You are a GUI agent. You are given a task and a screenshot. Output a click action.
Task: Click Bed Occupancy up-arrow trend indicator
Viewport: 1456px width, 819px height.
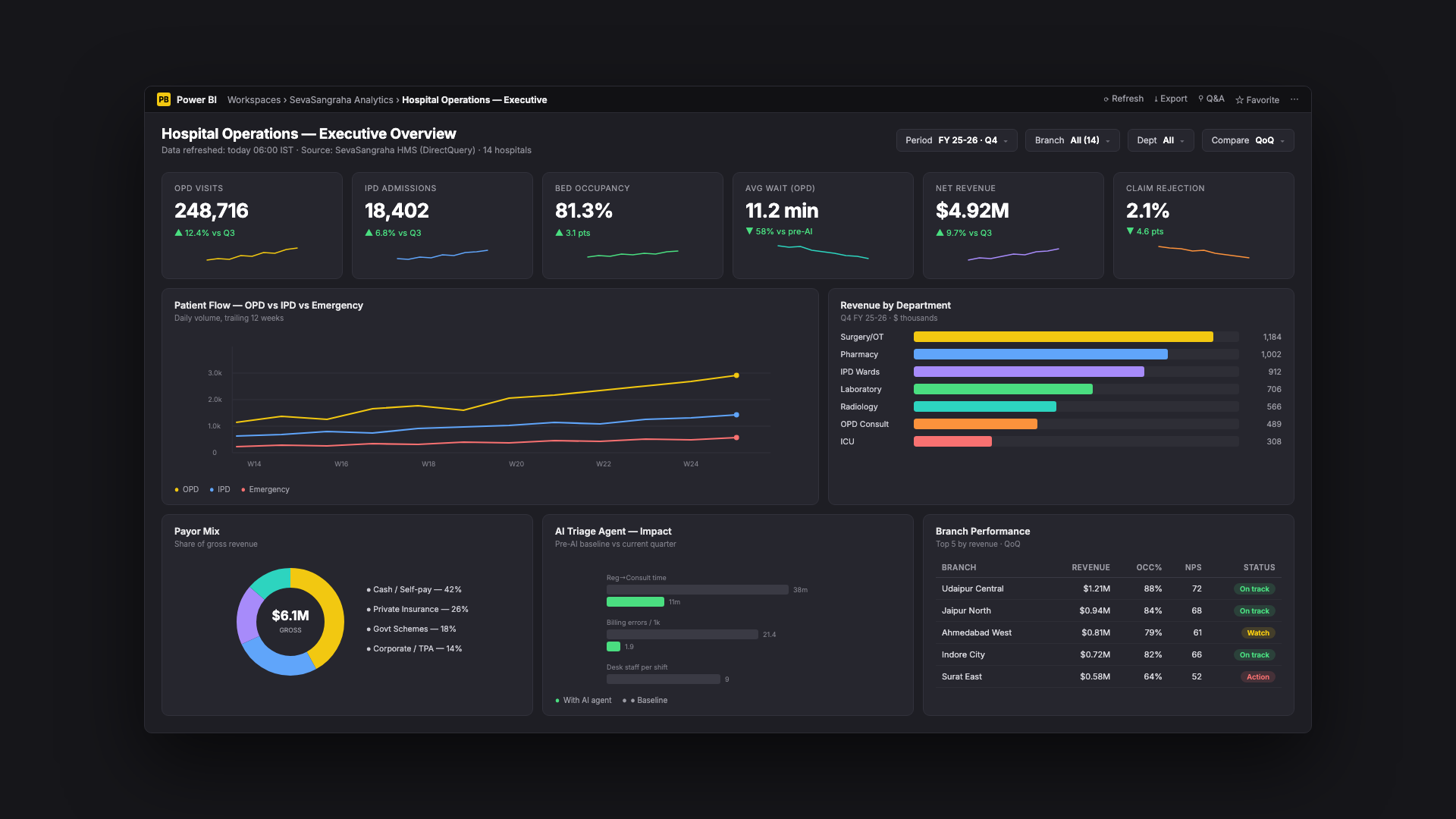point(560,233)
